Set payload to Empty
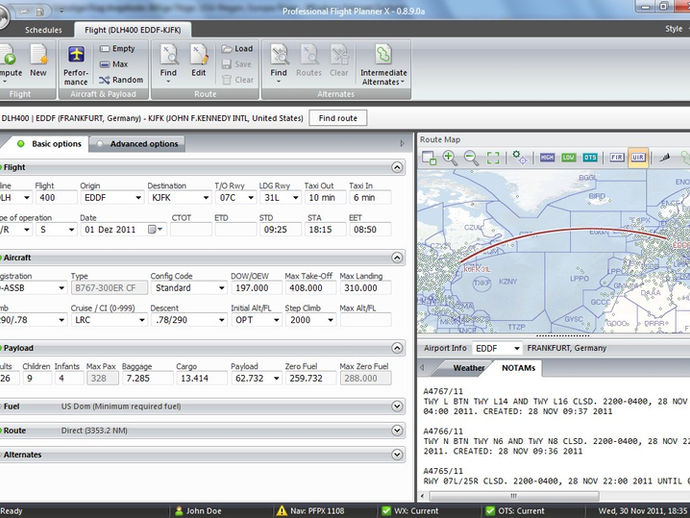This screenshot has height=518, width=690. [x=117, y=48]
